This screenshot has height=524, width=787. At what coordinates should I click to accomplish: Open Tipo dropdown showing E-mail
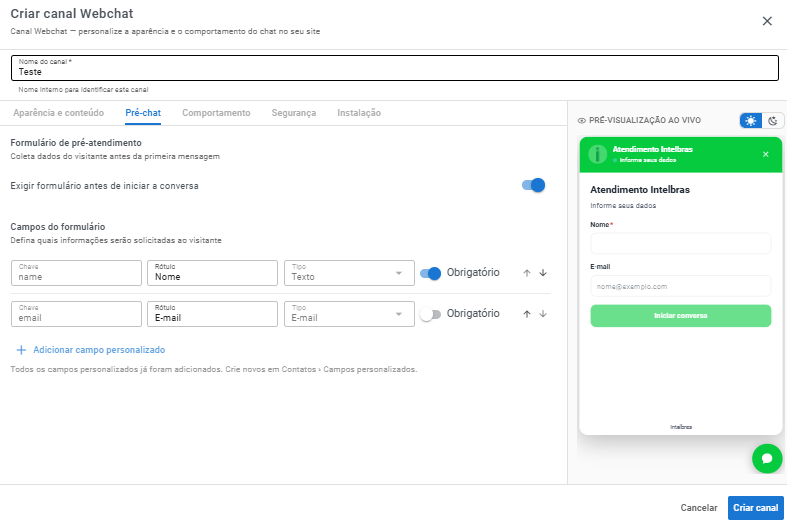349,314
